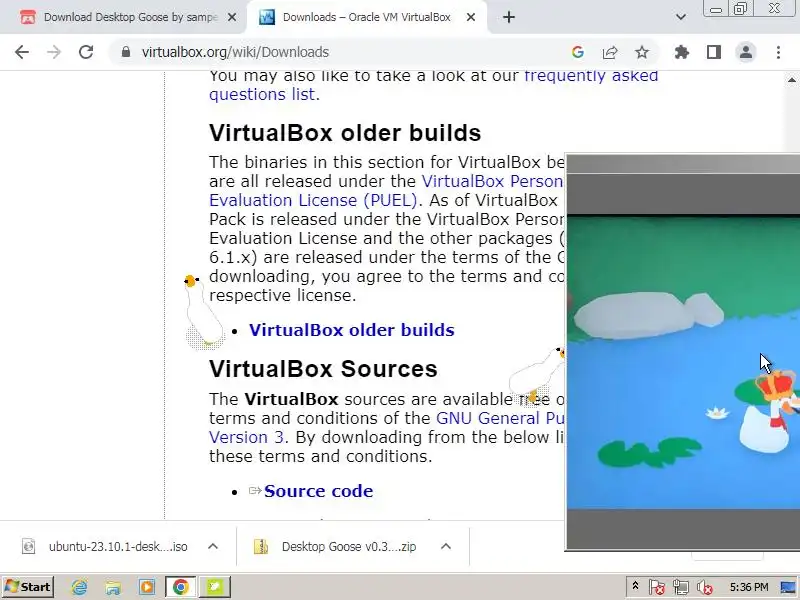Image resolution: width=800 pixels, height=600 pixels.
Task: Share this page using the share icon
Action: point(610,52)
